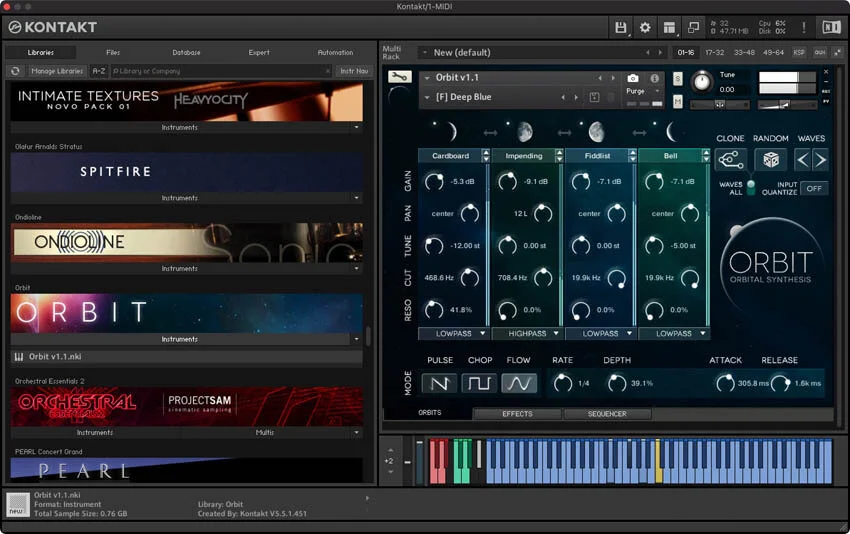Toggle the Input Quantize OFF switch
The image size is (850, 534).
click(813, 188)
